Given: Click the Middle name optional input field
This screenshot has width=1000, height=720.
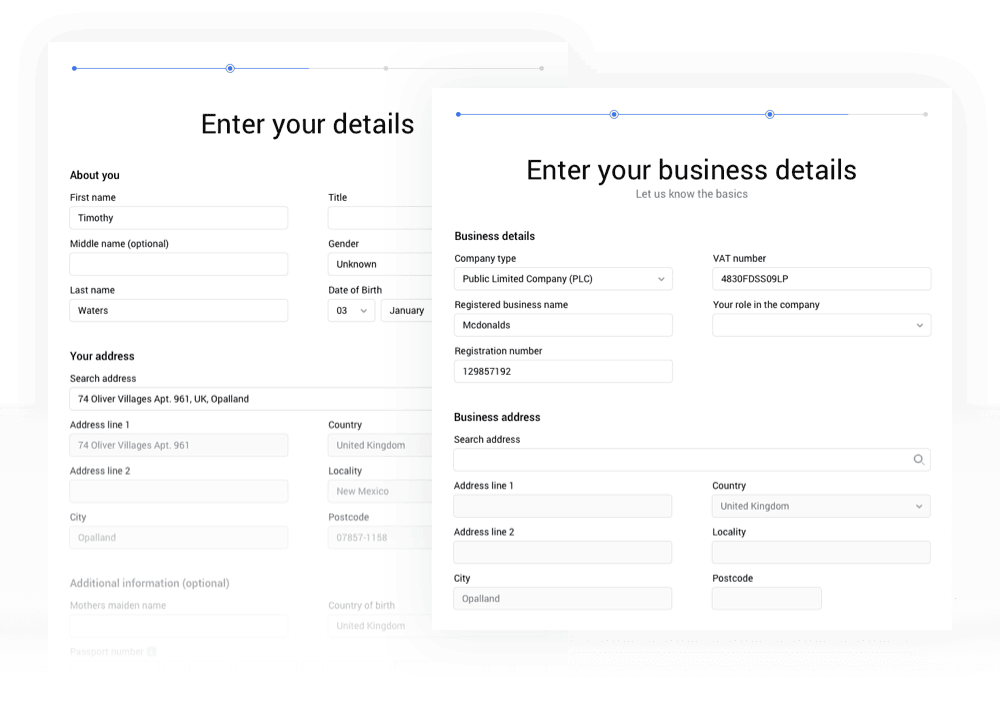Looking at the screenshot, I should tap(178, 264).
